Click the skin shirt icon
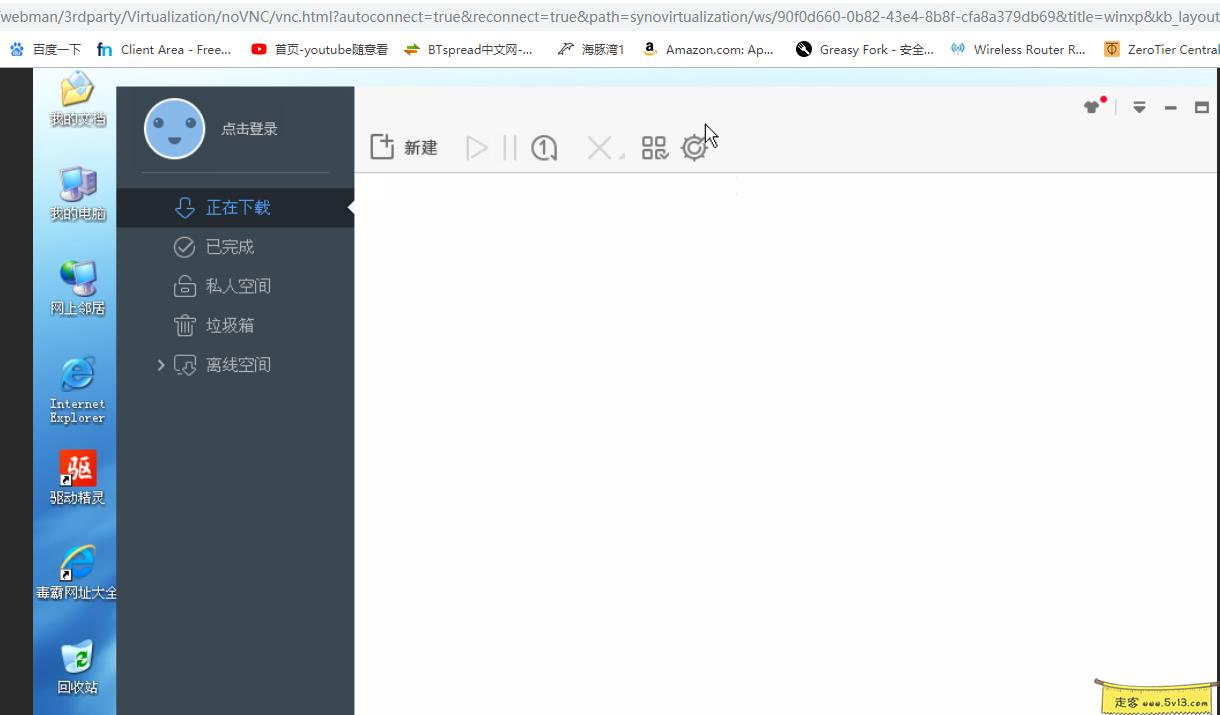 (1092, 107)
